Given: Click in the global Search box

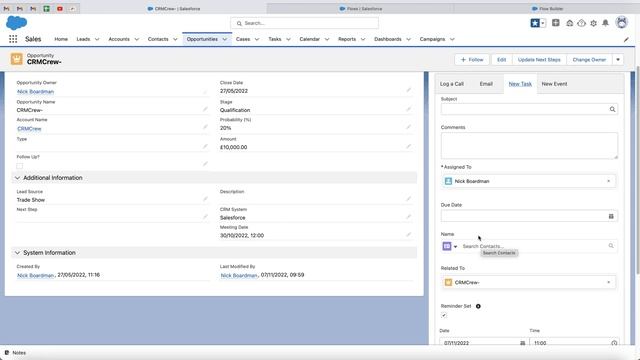Looking at the screenshot, I should coord(304,23).
